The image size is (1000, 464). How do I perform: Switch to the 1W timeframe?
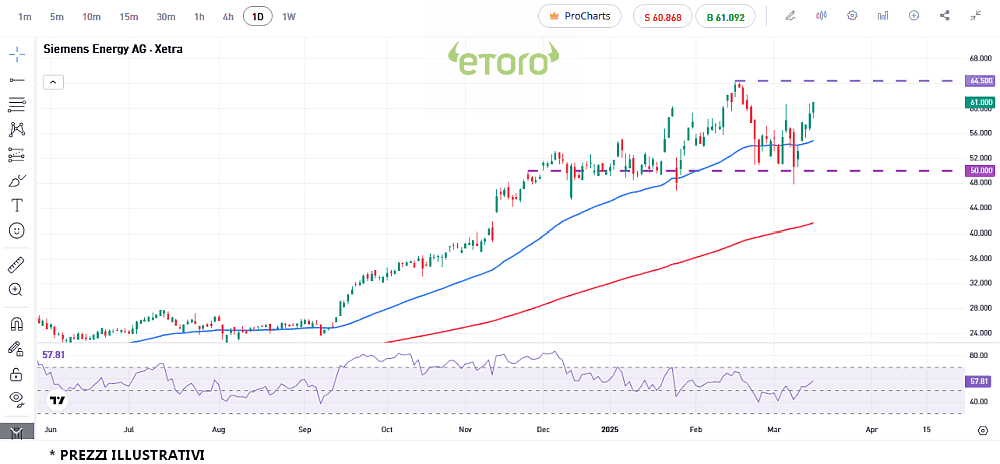click(x=289, y=17)
